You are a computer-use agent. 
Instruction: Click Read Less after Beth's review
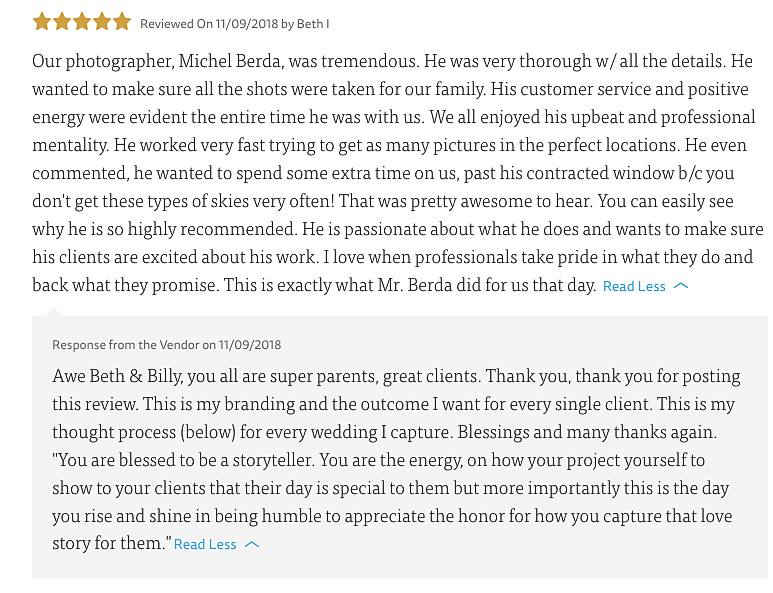tap(634, 286)
